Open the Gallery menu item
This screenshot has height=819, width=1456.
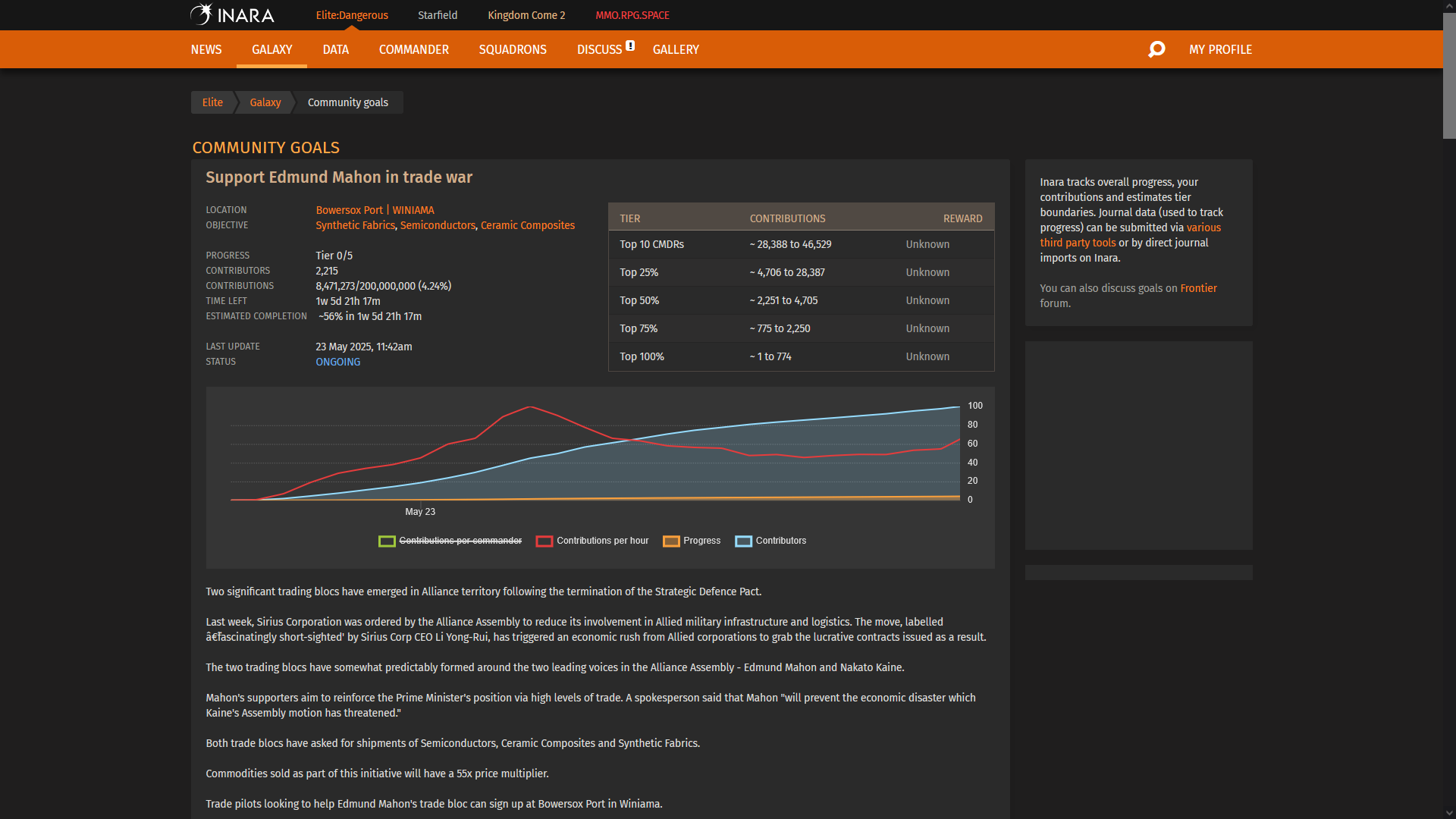[x=676, y=49]
